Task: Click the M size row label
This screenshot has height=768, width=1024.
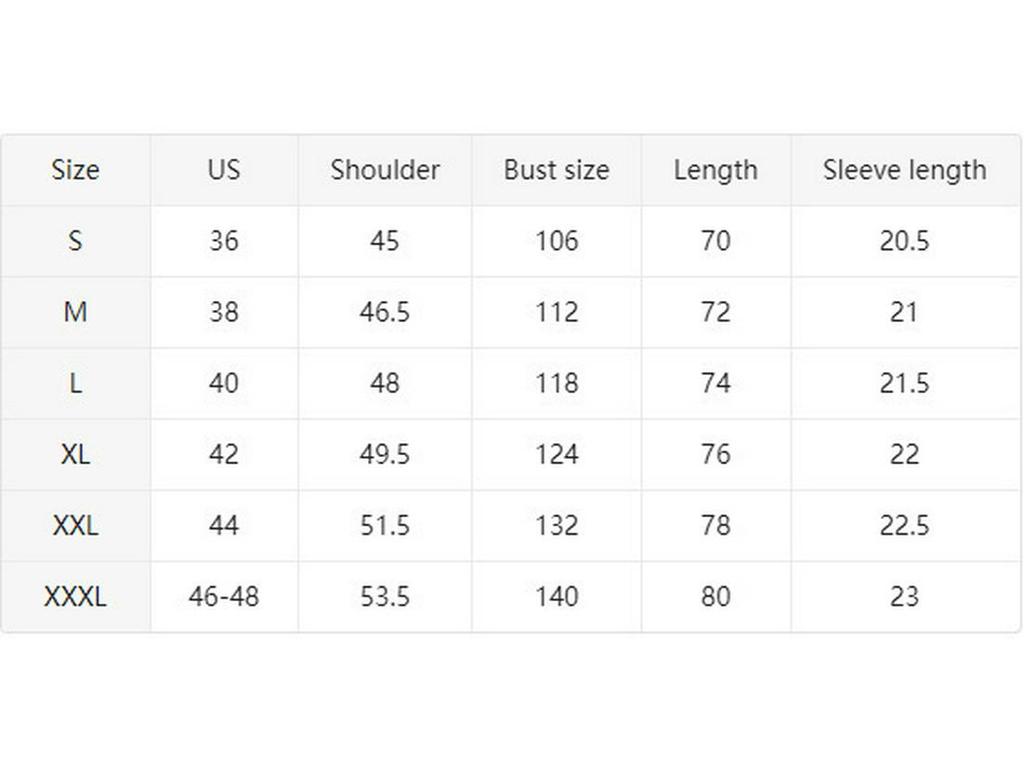Action: point(75,312)
